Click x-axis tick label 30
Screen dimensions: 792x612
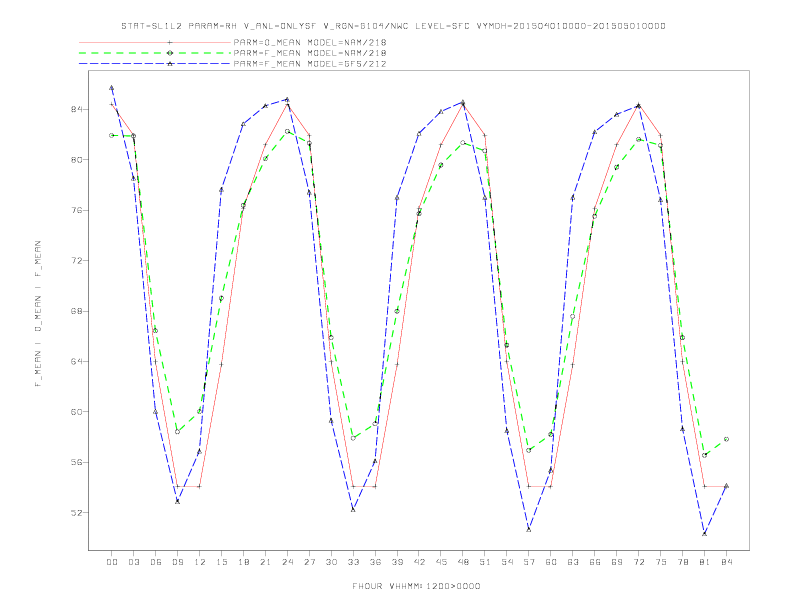pyautogui.click(x=331, y=562)
